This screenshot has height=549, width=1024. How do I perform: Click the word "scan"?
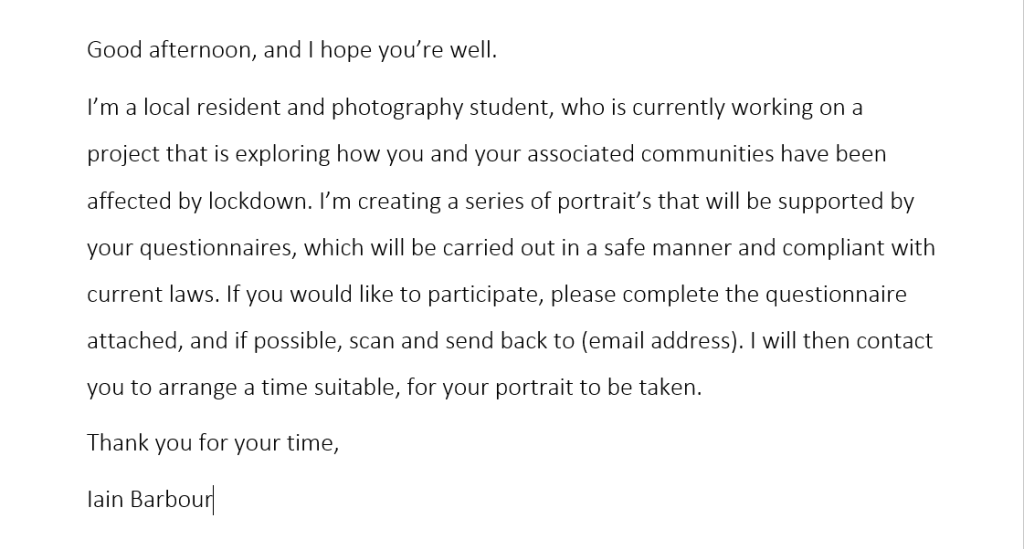(371, 341)
